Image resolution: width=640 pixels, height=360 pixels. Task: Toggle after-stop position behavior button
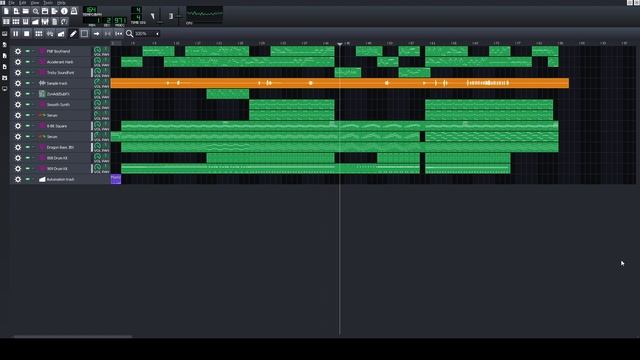pyautogui.click(x=118, y=34)
